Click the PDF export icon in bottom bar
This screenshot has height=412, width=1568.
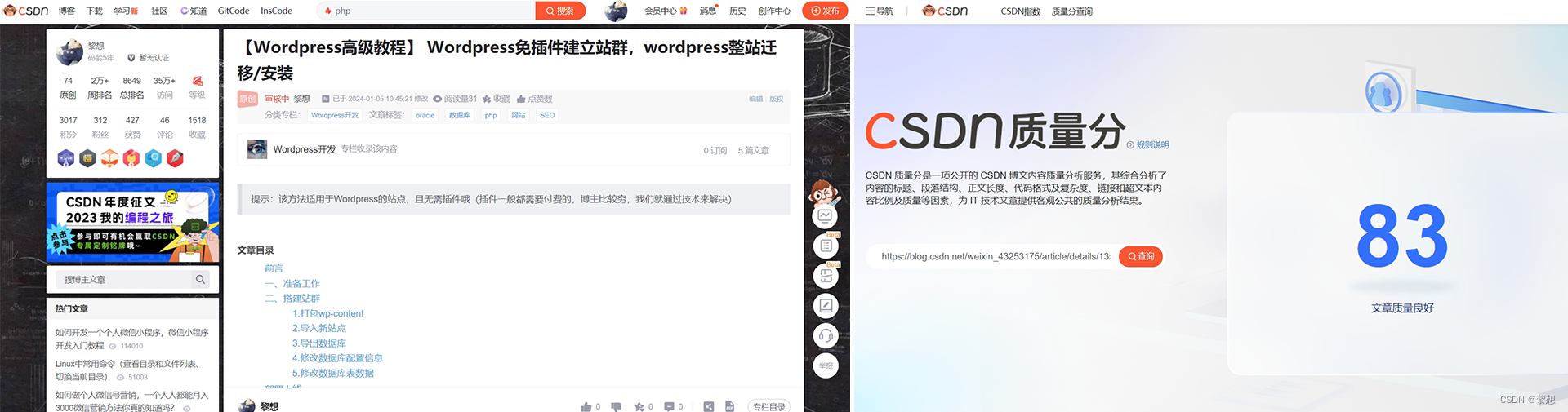(729, 406)
